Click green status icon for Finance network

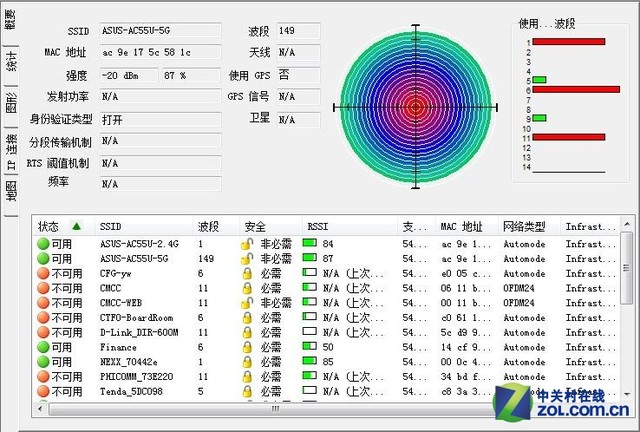(43, 347)
